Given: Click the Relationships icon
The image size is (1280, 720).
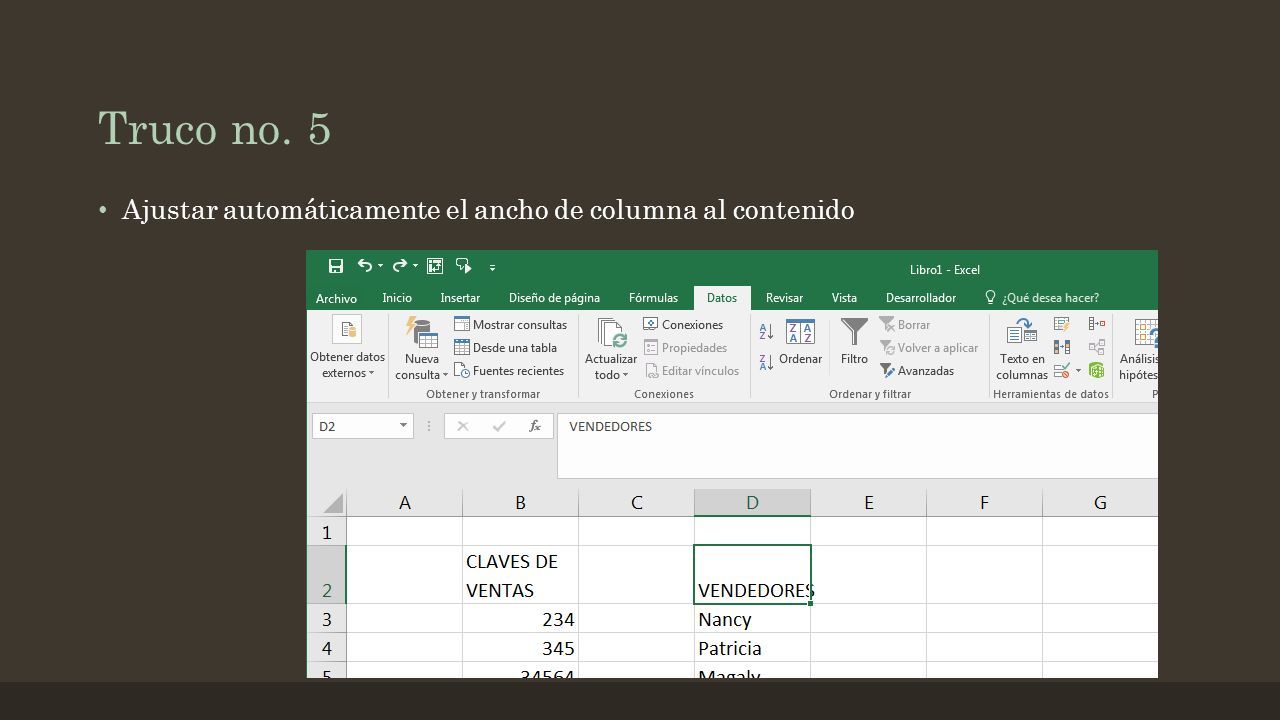Looking at the screenshot, I should click(1097, 347).
